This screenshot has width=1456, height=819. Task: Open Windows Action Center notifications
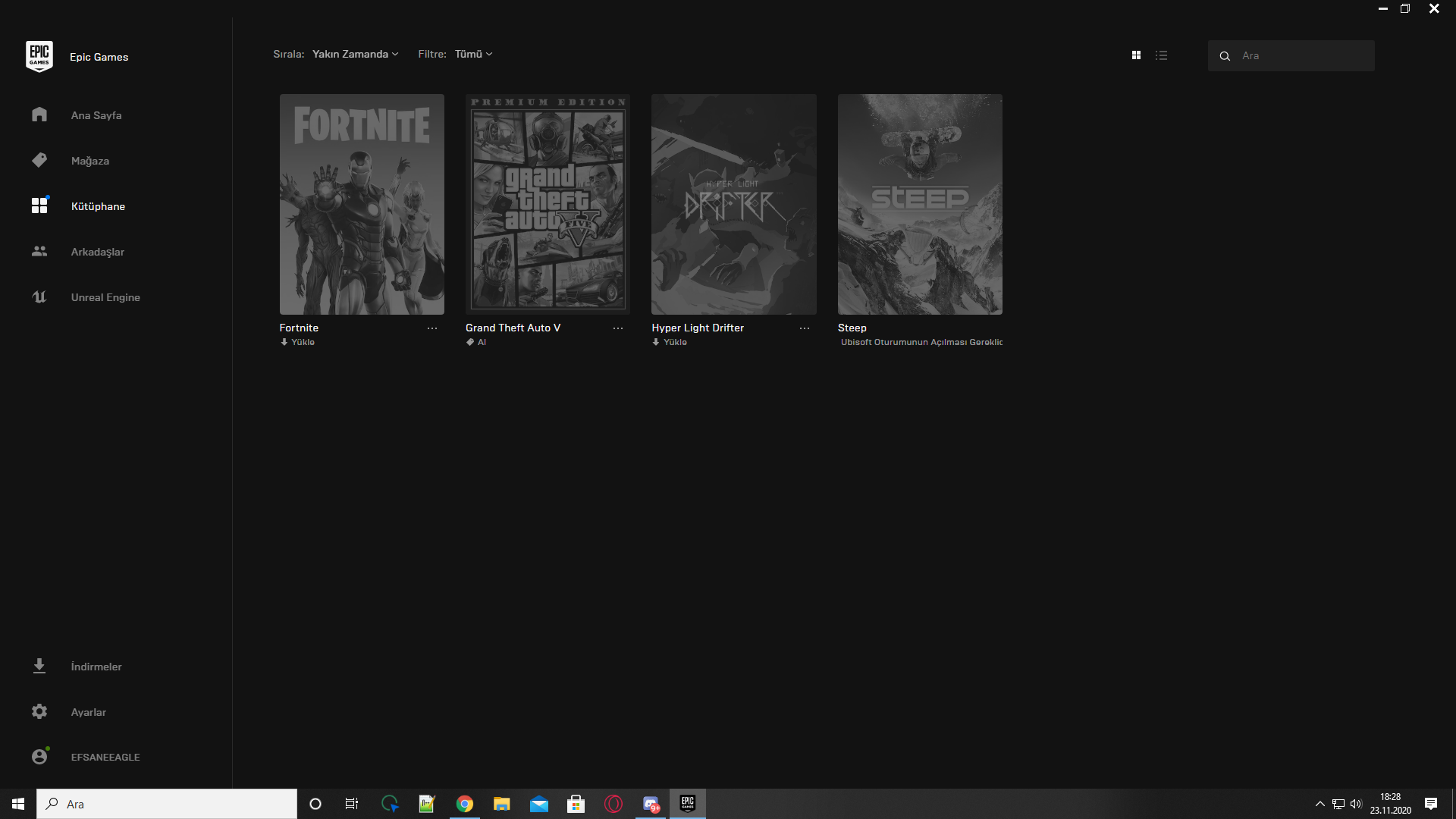point(1431,804)
